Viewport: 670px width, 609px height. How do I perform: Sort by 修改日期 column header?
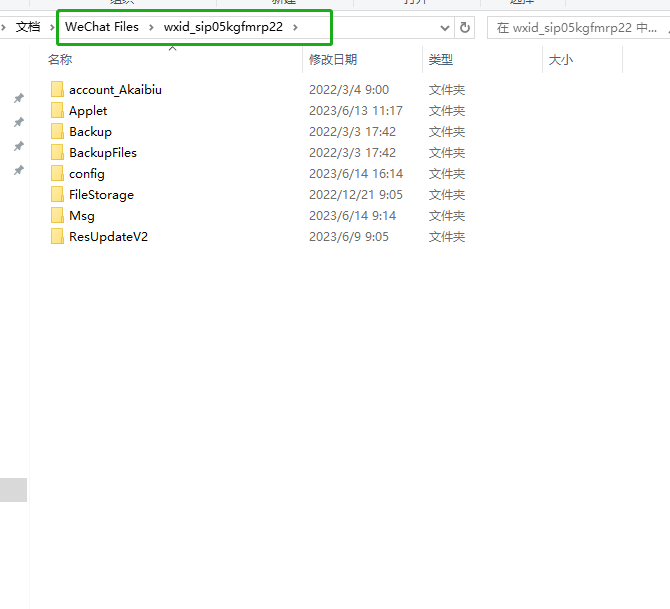click(x=334, y=60)
